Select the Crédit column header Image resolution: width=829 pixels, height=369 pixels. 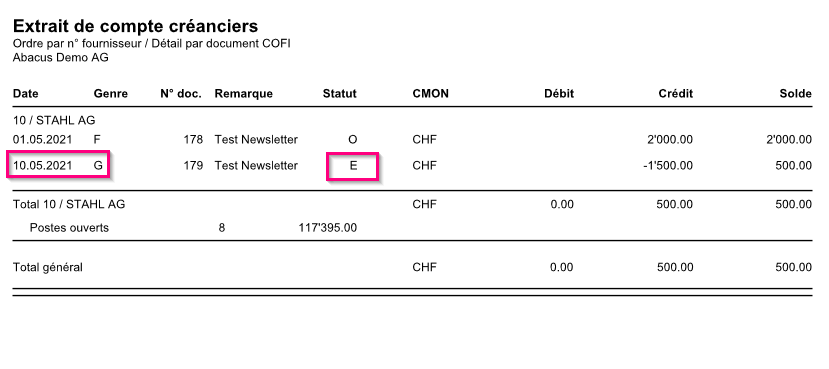click(675, 94)
